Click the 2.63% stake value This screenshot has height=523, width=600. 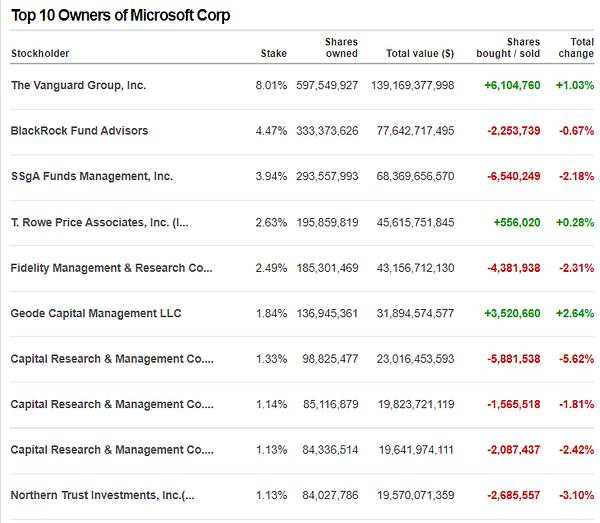[x=271, y=222]
